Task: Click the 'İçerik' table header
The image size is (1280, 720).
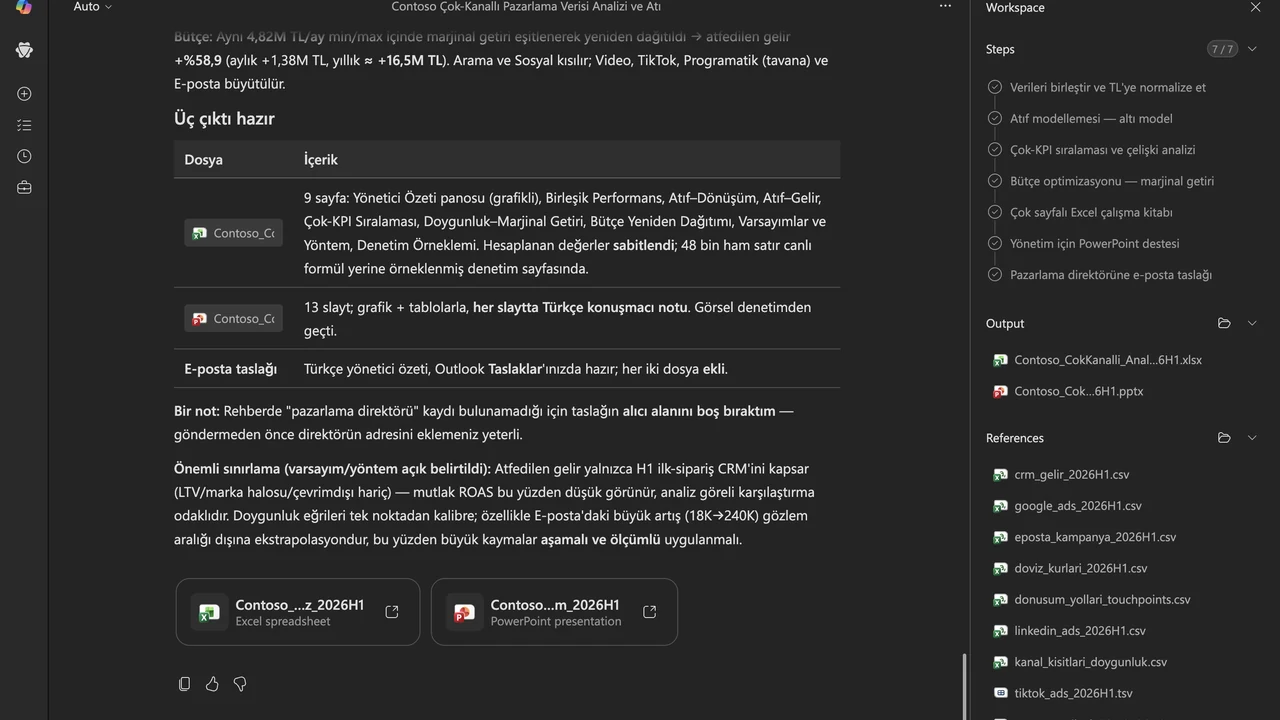Action: 321,160
